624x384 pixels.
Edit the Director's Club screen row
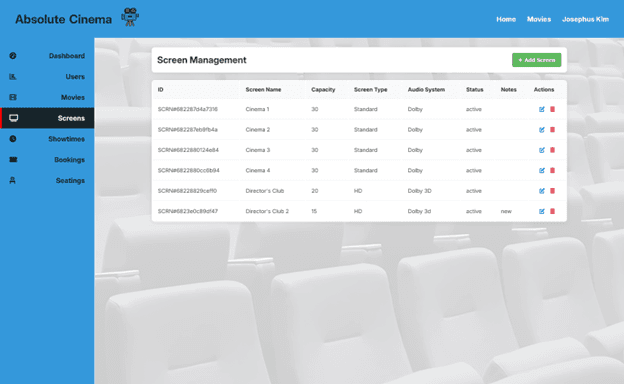[542, 191]
